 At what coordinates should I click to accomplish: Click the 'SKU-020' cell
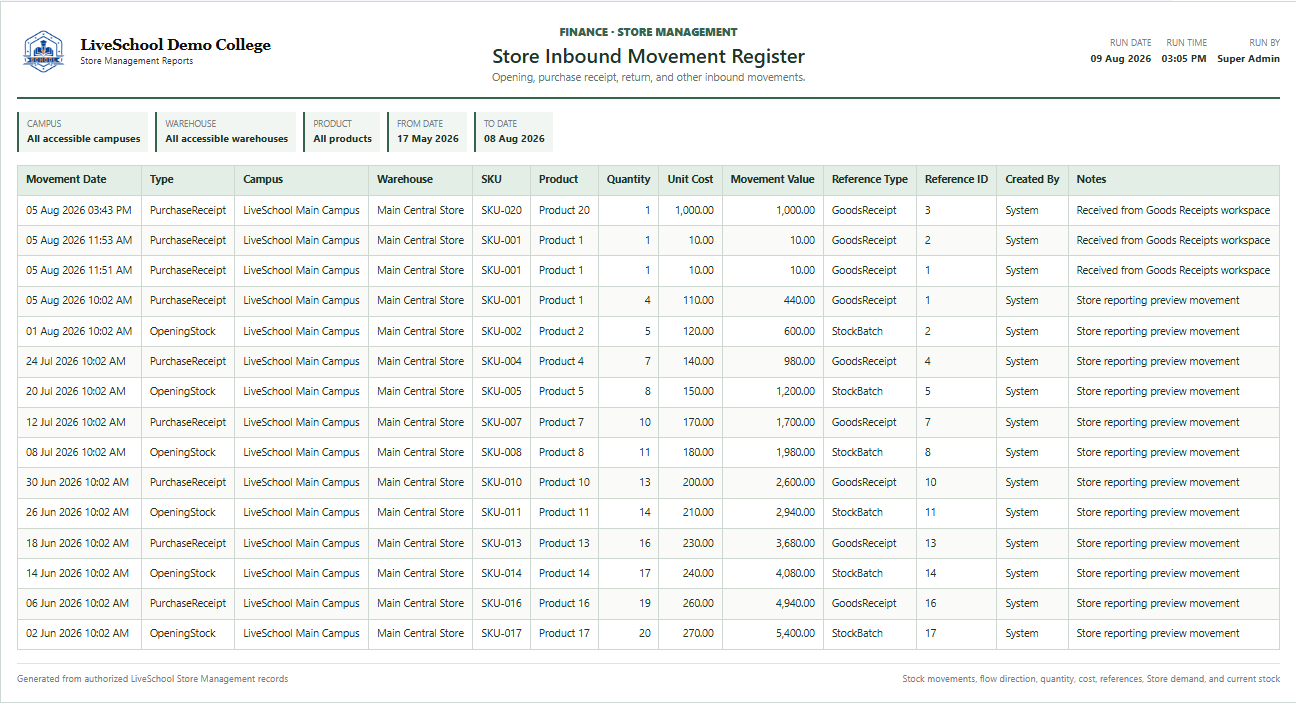pos(501,211)
